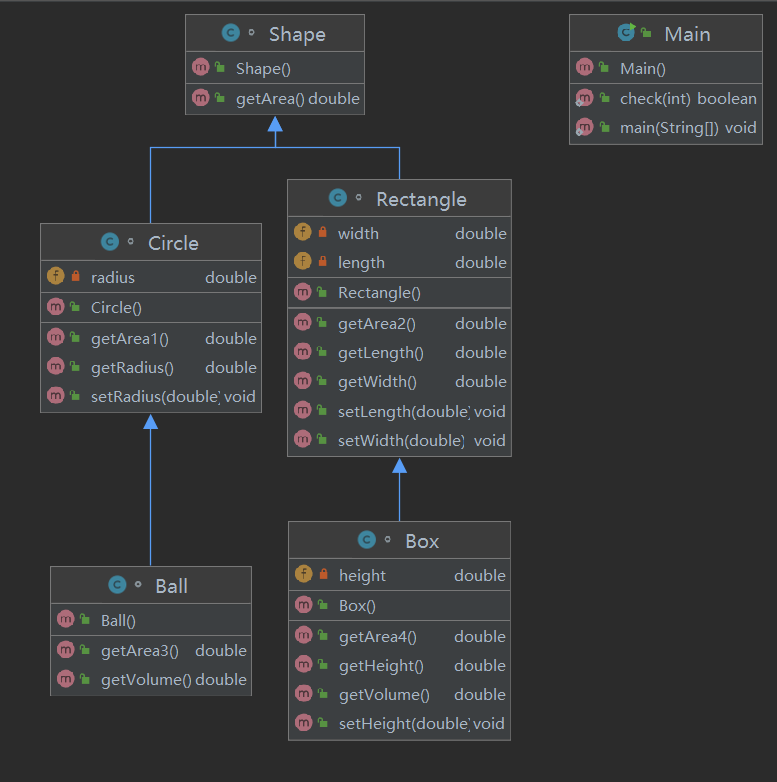Select the Circle() constructor row
This screenshot has height=782, width=777.
[151, 307]
